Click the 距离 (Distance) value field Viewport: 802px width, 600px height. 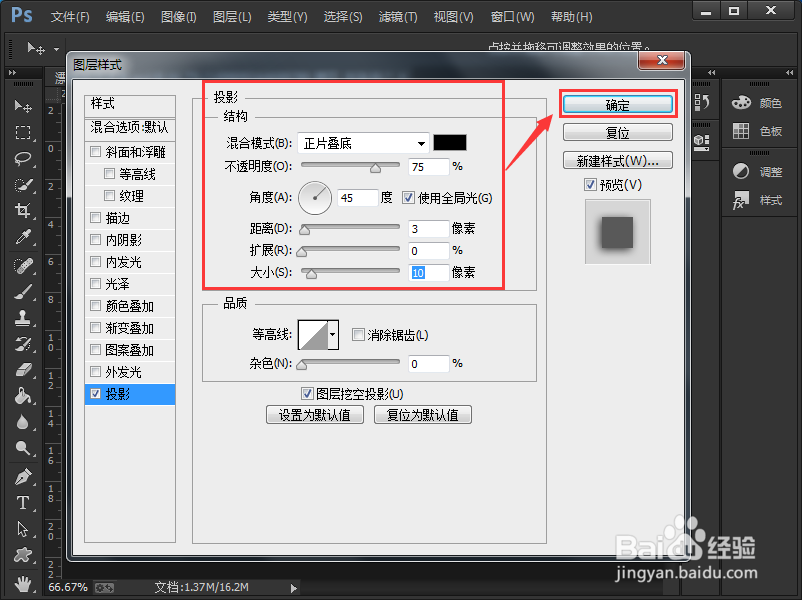[x=428, y=229]
